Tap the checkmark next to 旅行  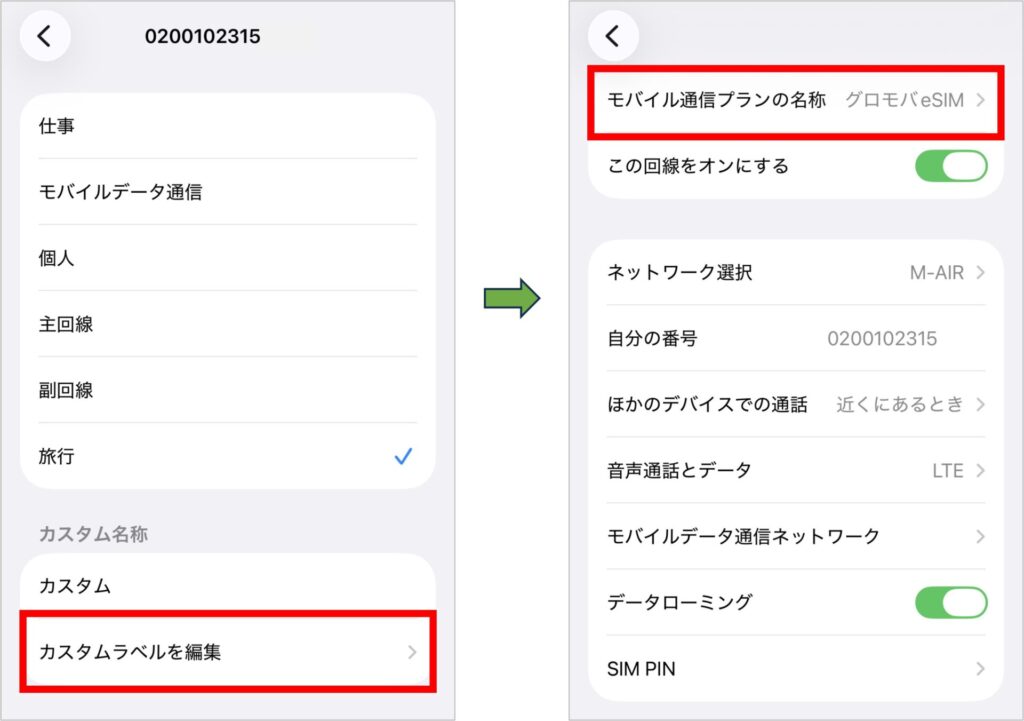point(404,457)
